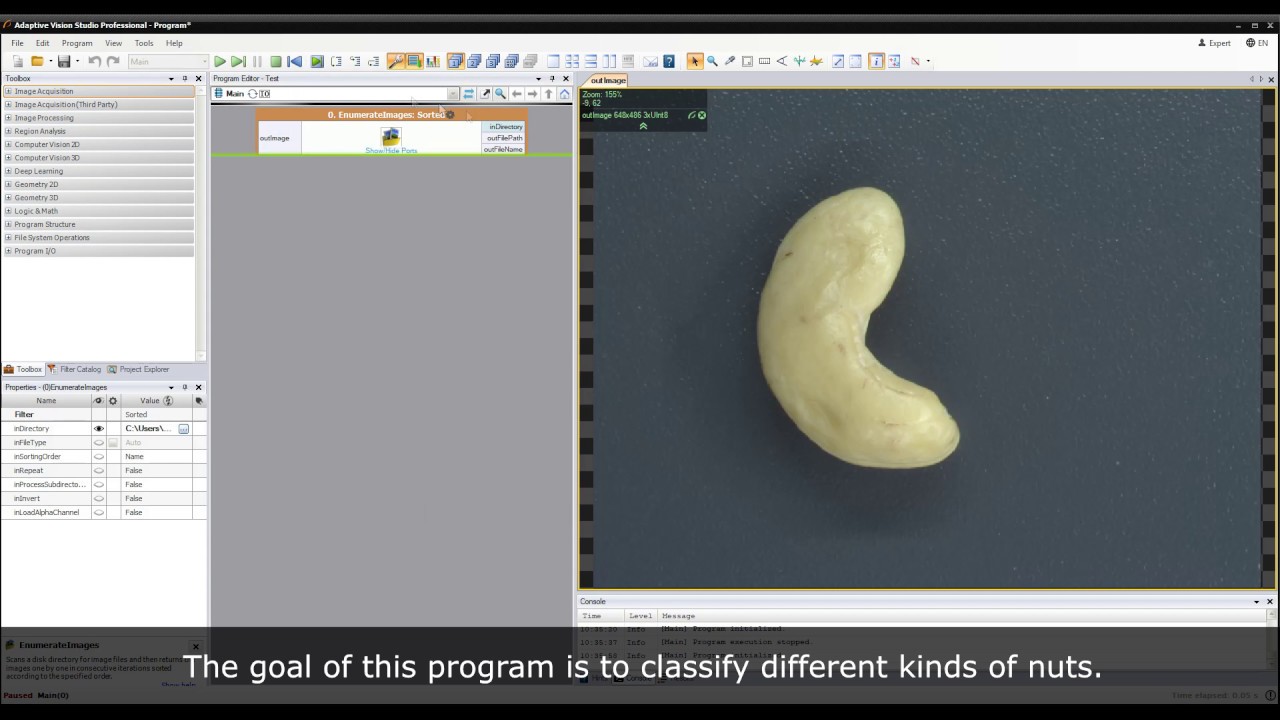The width and height of the screenshot is (1280, 720).
Task: Expand the Geometry 2D toolbox category
Action: click(9, 184)
